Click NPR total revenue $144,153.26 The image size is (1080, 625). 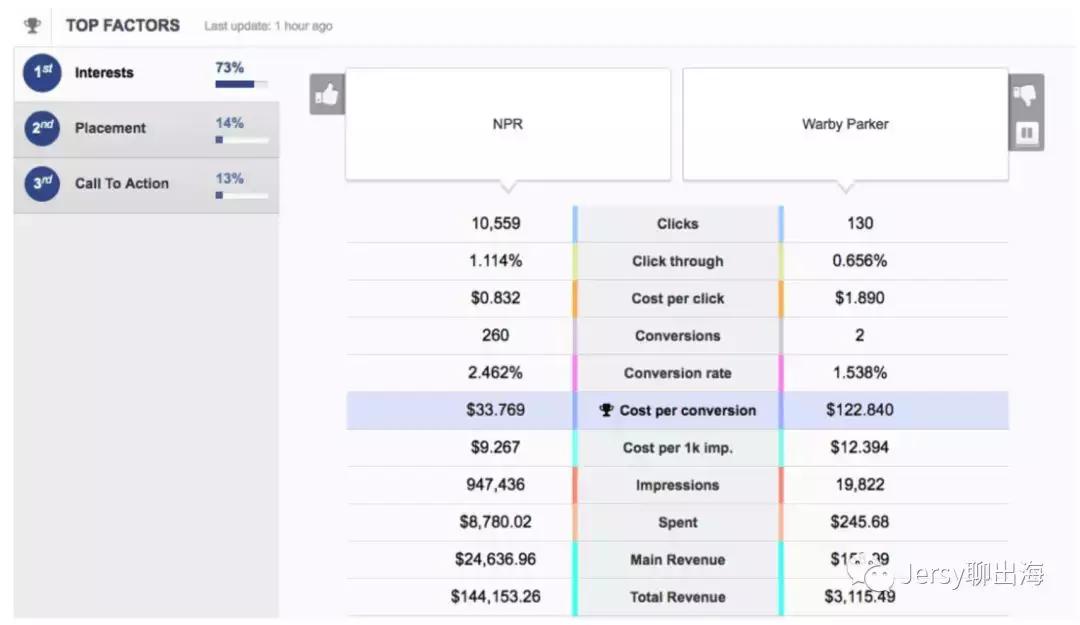coord(496,596)
